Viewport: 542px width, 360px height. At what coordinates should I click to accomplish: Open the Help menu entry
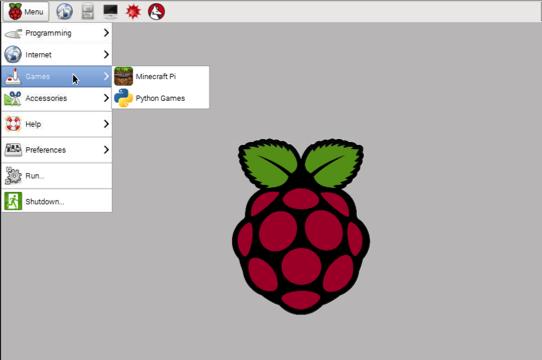(x=56, y=124)
